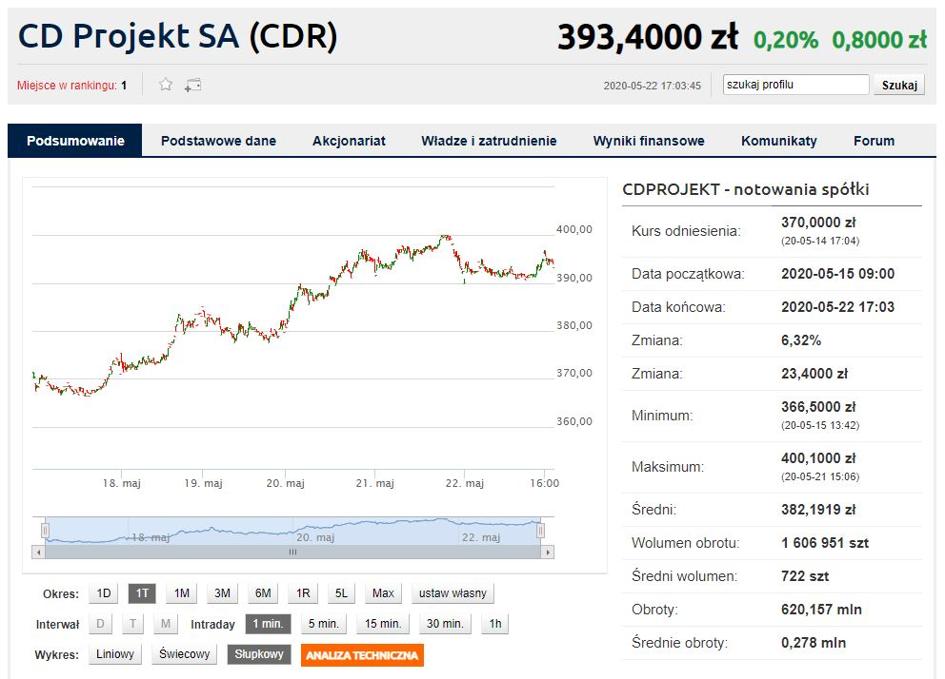Switch chart type to Świecowy

[x=184, y=654]
